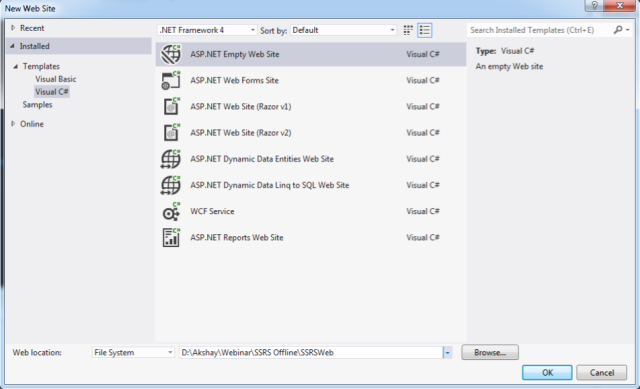The height and width of the screenshot is (389, 640).
Task: Expand the Recent section
Action: [x=13, y=28]
